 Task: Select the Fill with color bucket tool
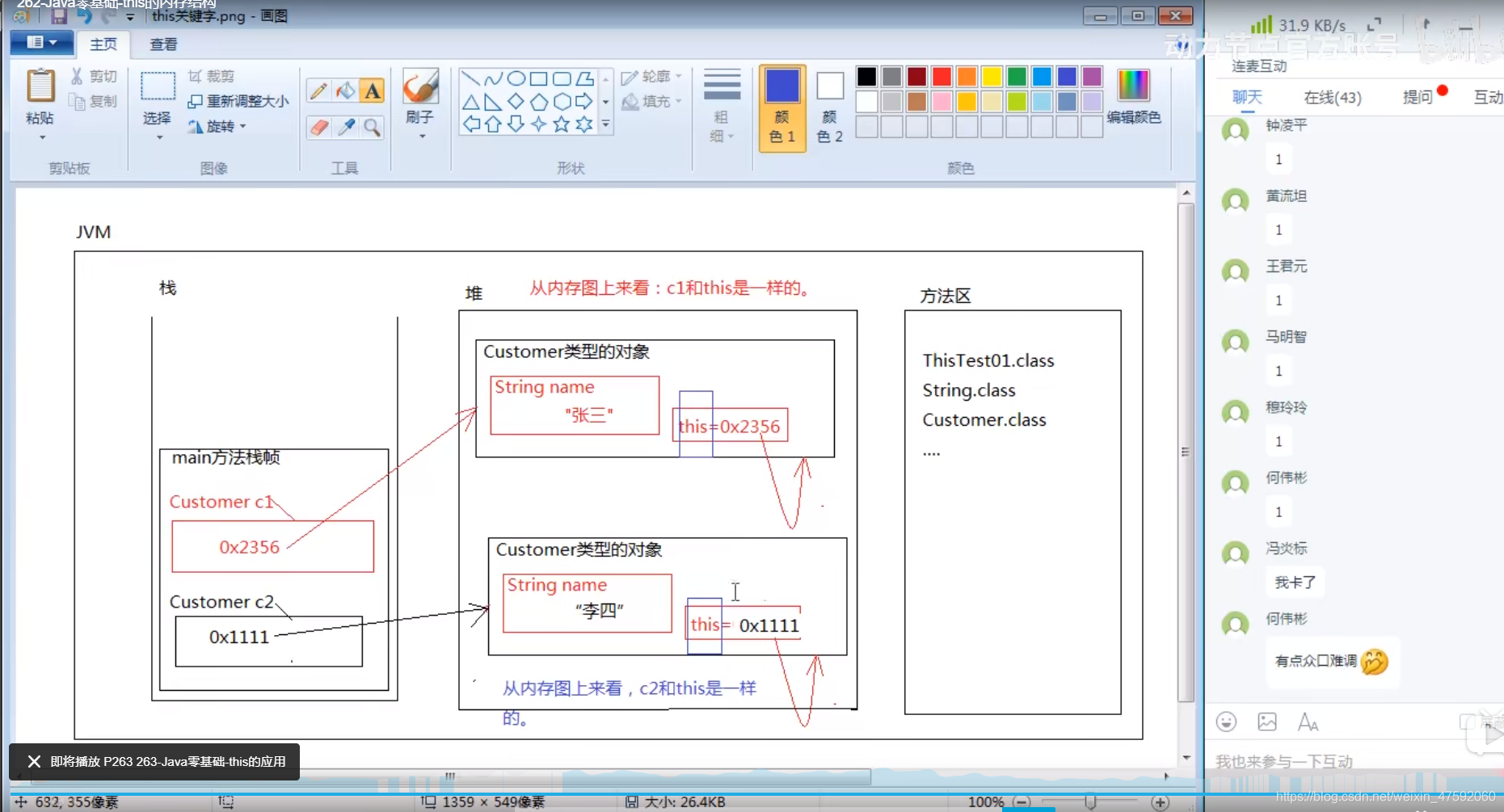pos(346,90)
